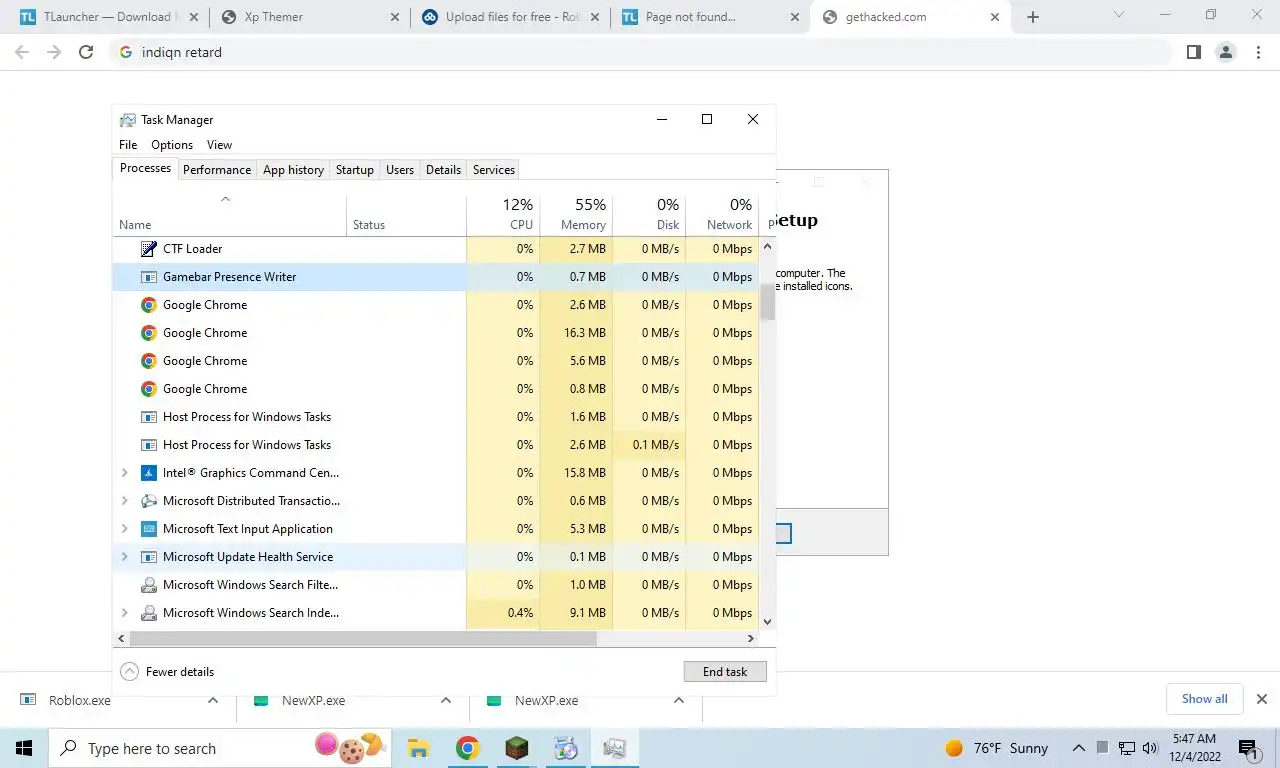The image size is (1280, 768).
Task: Go back in Chrome
Action: click(22, 52)
